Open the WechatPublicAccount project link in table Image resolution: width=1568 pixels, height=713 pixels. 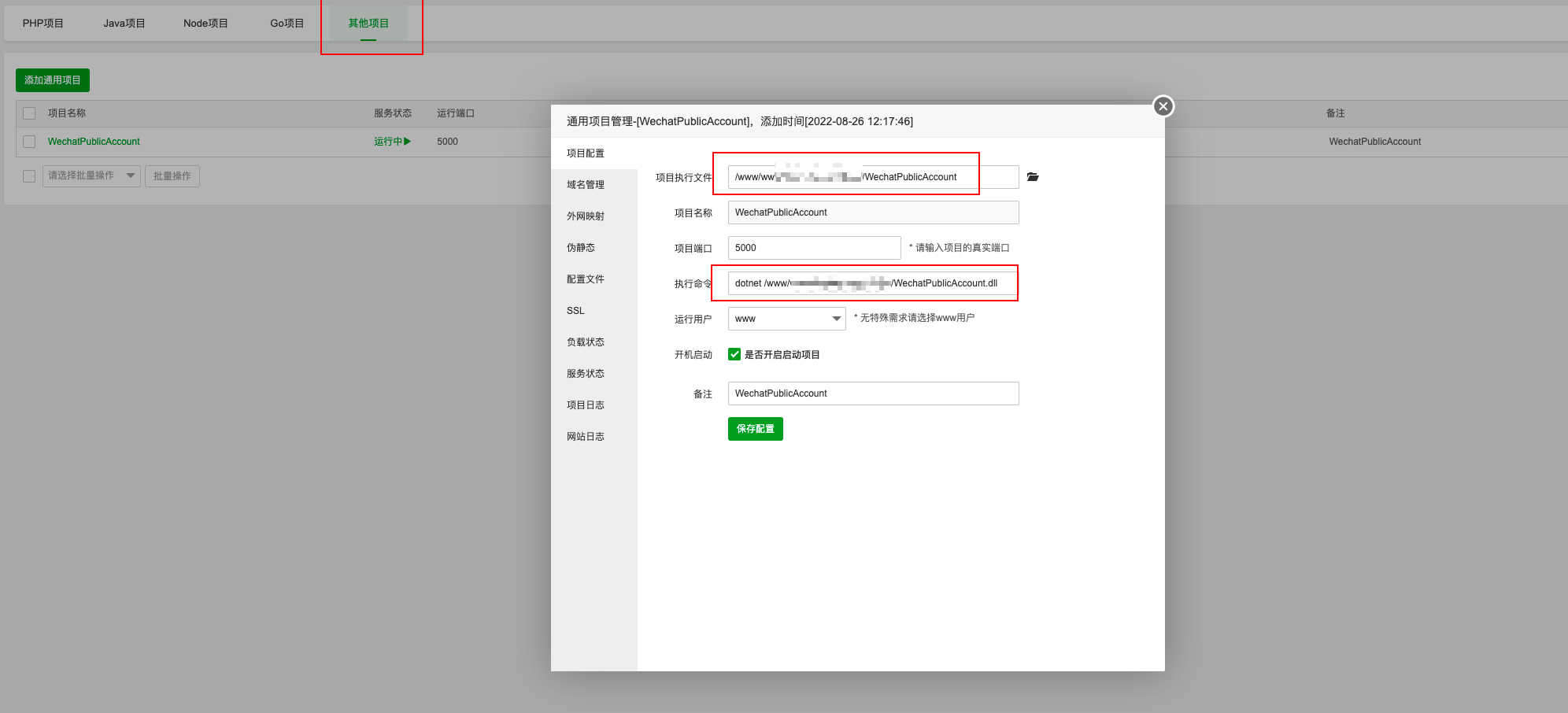[x=94, y=142]
